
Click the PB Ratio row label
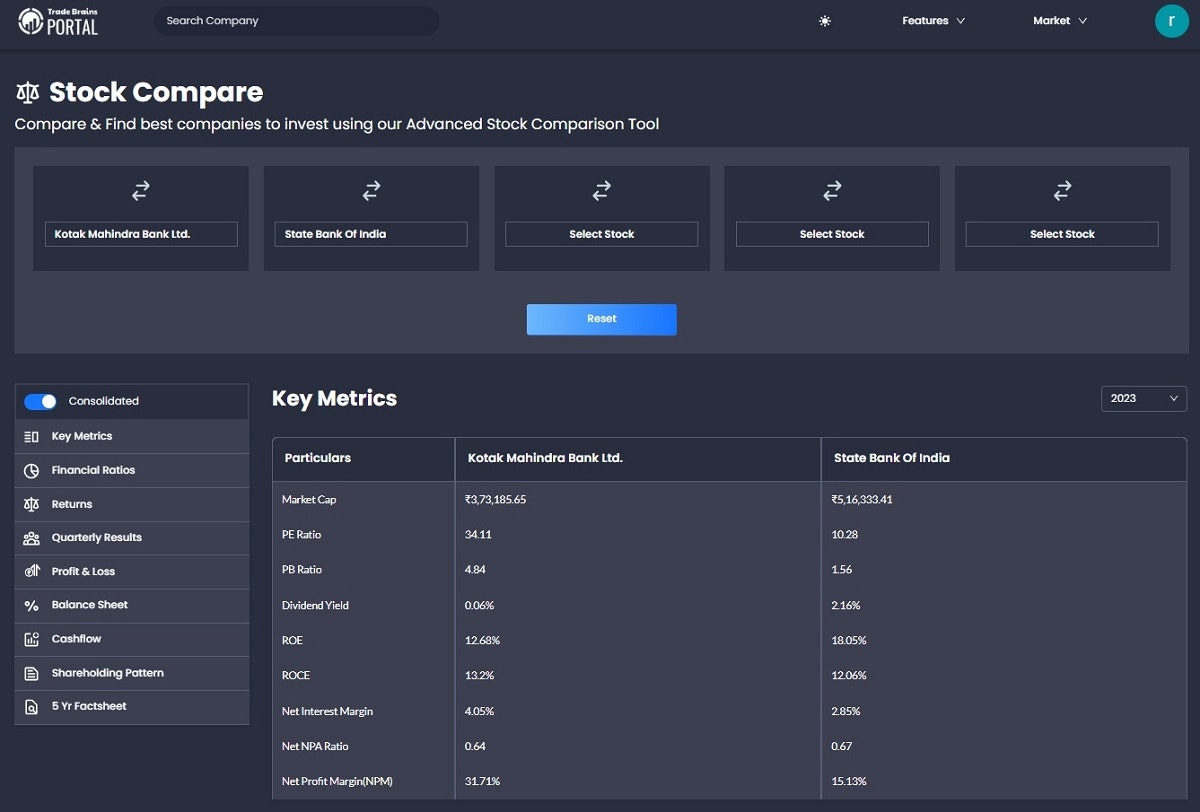pos(302,570)
